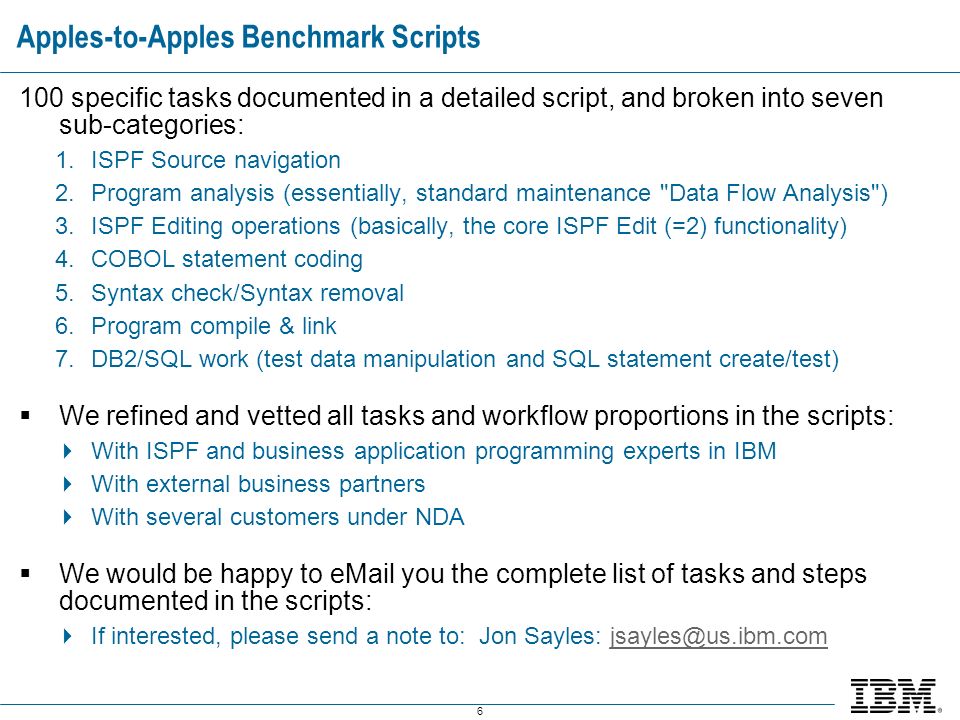Viewport: 960px width, 720px height.
Task: Click list item ISPF Source navigation
Action: [216, 160]
